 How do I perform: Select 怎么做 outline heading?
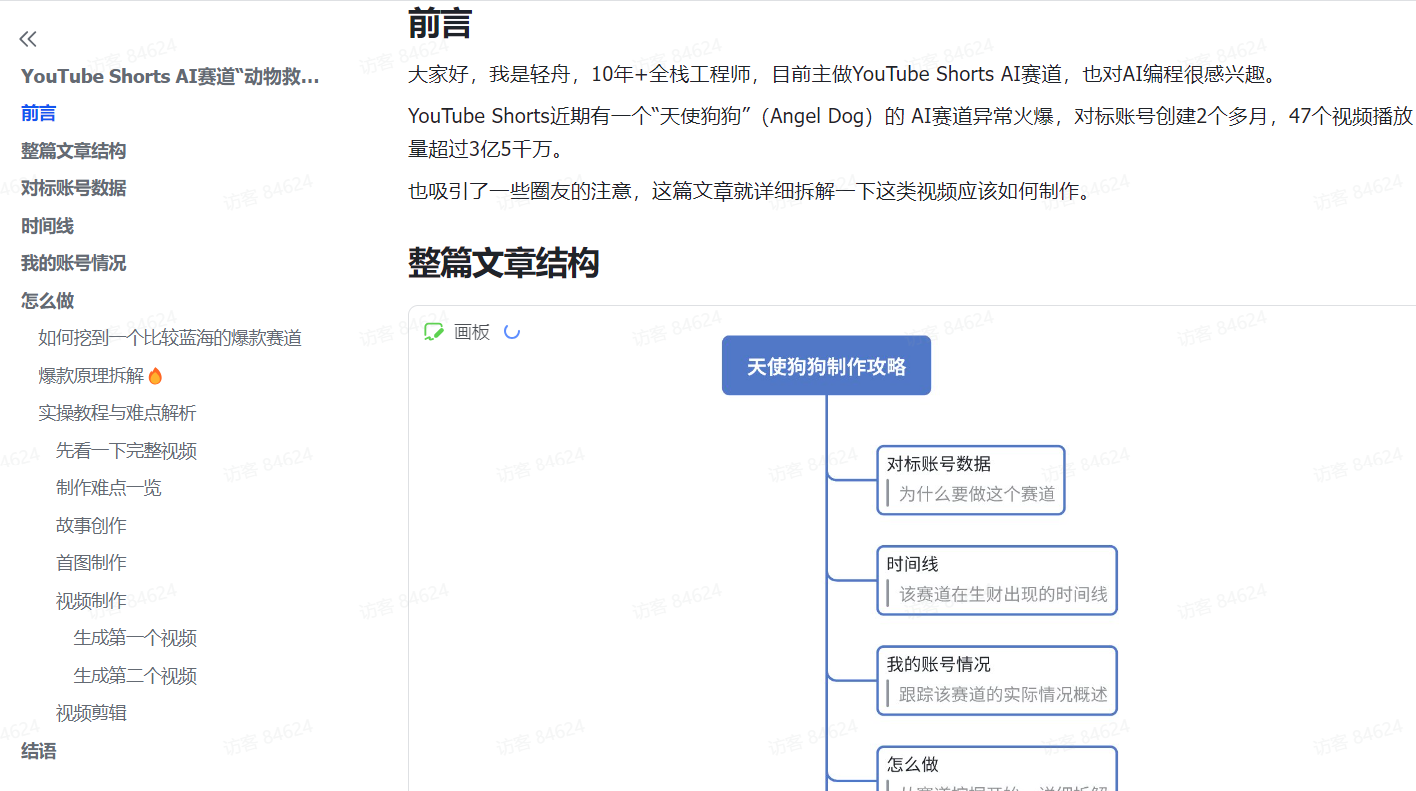[x=48, y=301]
